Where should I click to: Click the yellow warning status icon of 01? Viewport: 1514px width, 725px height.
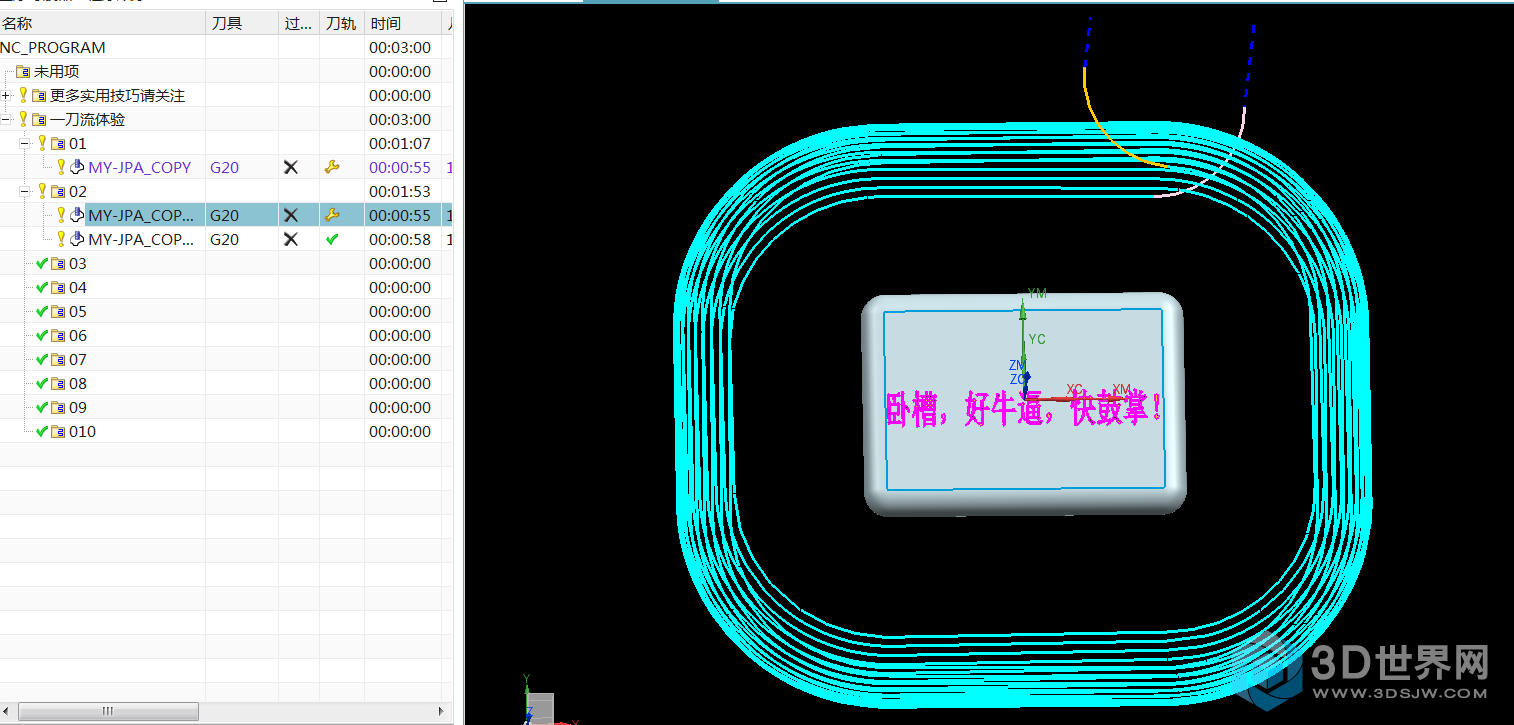tap(42, 144)
